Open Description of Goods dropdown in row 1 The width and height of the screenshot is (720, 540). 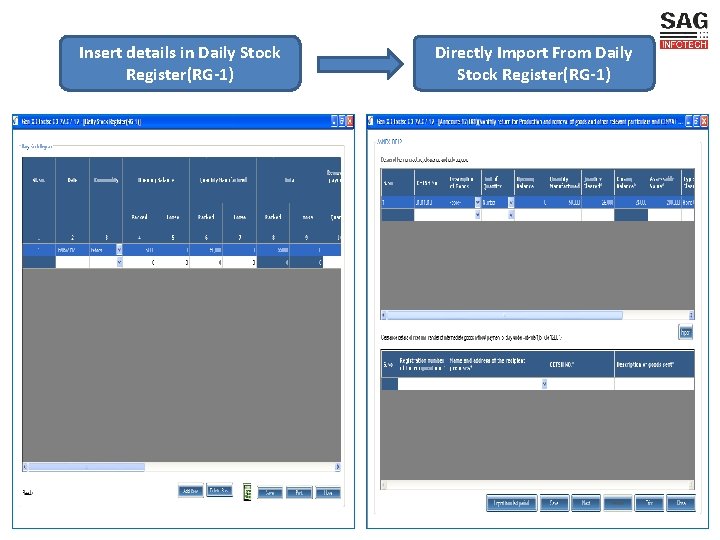(x=477, y=202)
